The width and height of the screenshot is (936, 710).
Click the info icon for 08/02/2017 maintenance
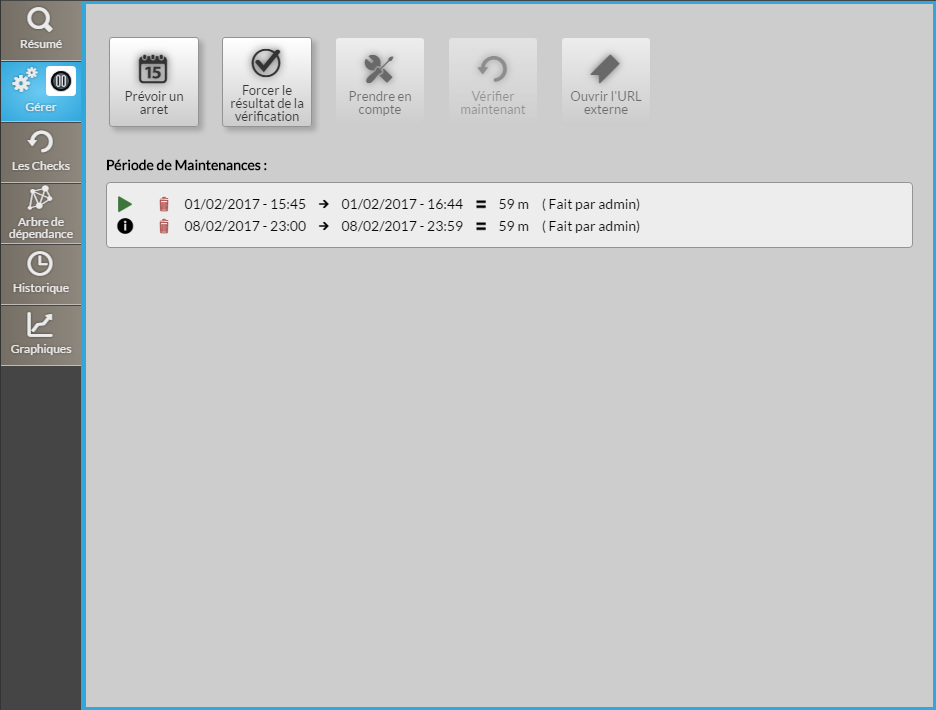click(x=125, y=226)
